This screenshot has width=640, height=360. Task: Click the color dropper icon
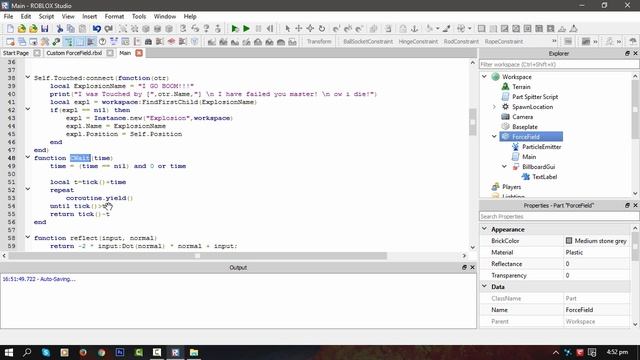point(447,29)
